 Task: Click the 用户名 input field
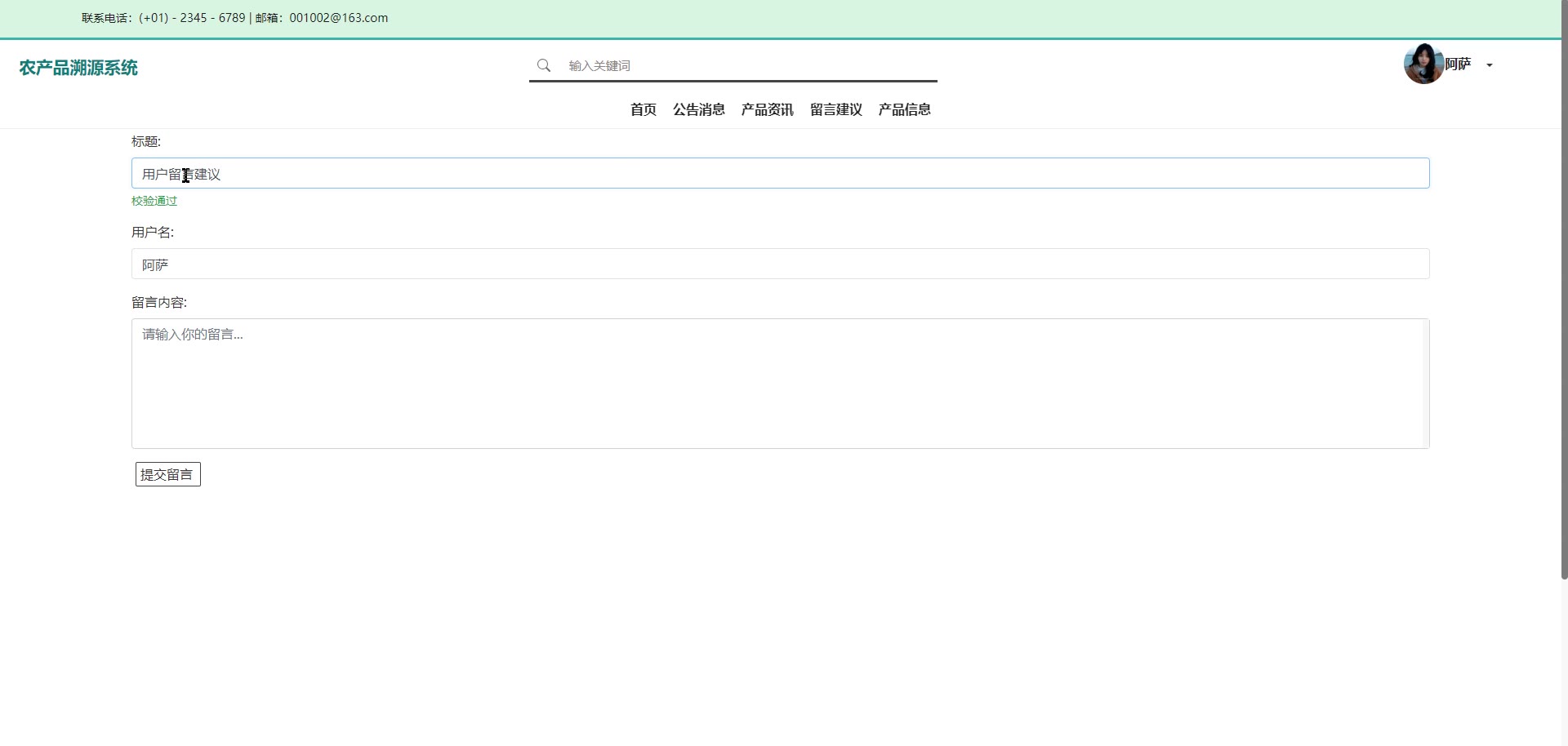coord(781,264)
